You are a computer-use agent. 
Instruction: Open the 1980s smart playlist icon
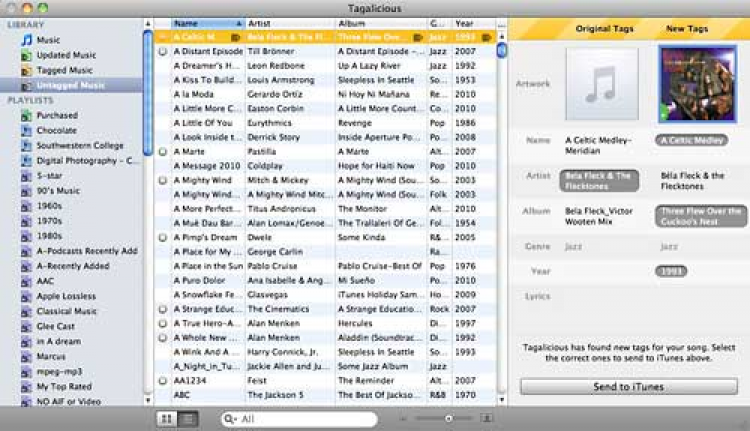click(27, 236)
